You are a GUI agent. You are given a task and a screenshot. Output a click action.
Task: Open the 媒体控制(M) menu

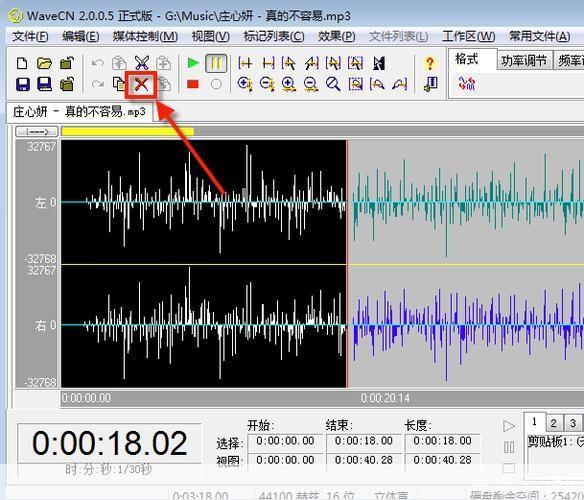(x=145, y=37)
